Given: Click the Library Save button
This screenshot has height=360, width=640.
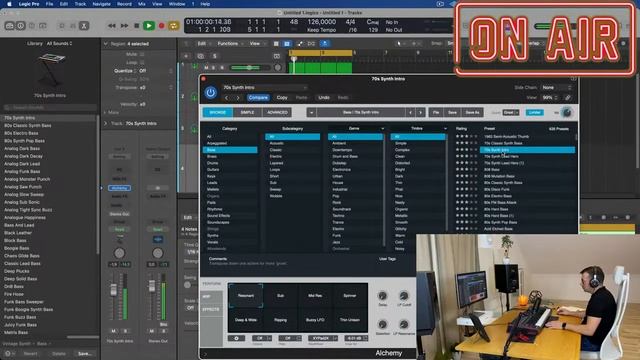Looking at the screenshot, I should pos(84,353).
